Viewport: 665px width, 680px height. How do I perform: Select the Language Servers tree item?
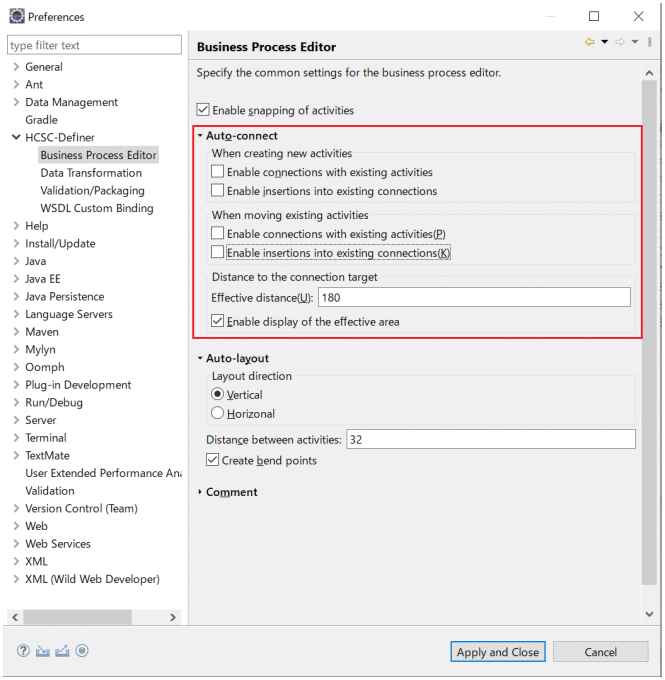pos(69,314)
